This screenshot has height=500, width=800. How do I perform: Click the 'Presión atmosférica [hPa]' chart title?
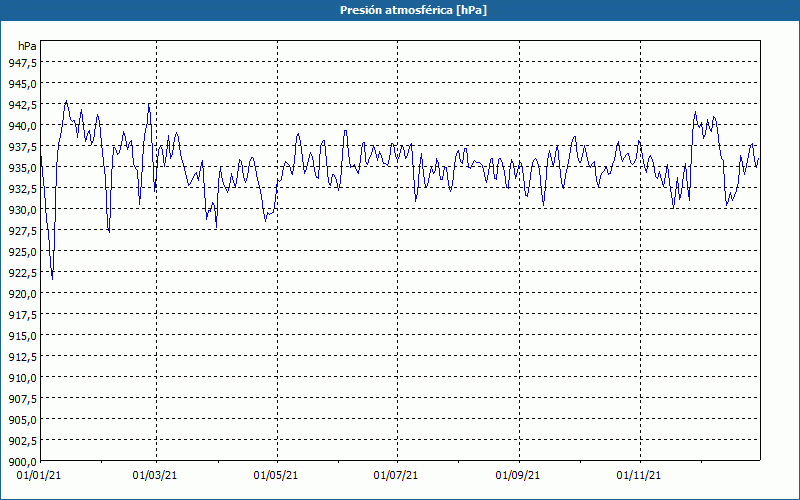tap(413, 10)
